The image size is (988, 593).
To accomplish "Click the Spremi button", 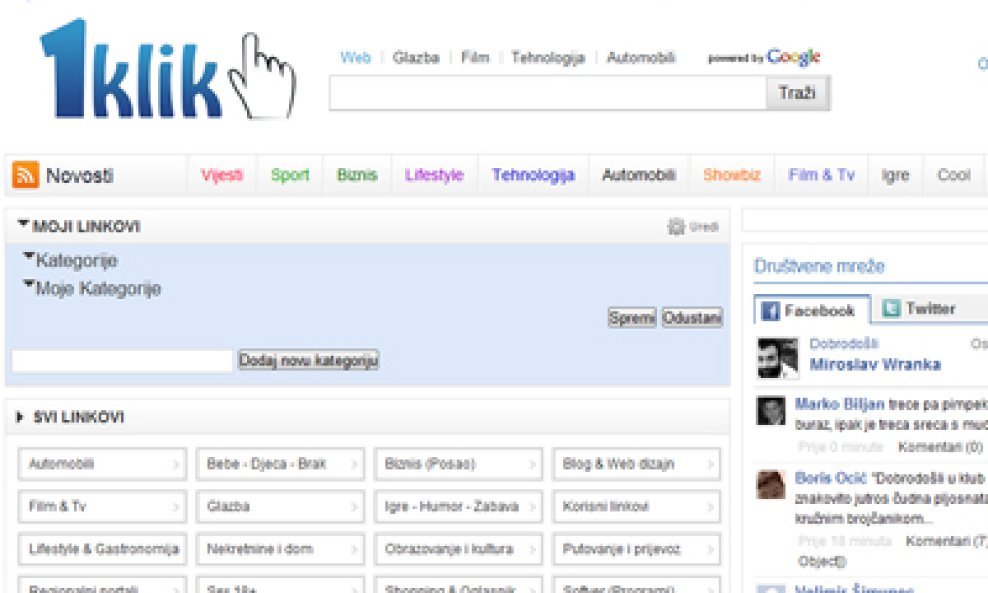I will (632, 318).
